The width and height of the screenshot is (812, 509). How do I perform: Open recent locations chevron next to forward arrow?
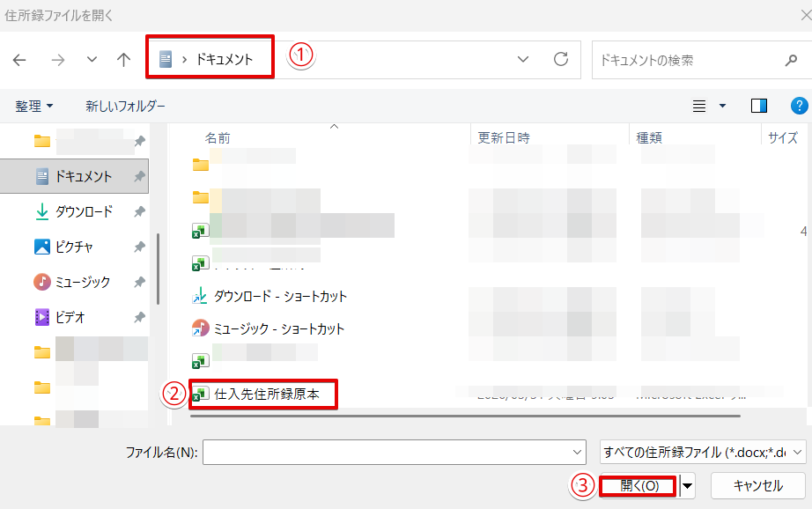pyautogui.click(x=92, y=60)
